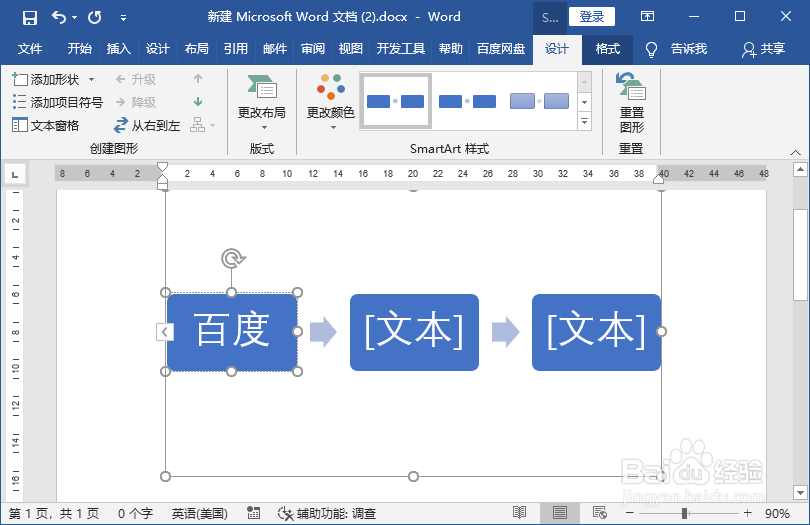Click the word count 0 个字

tap(135, 514)
